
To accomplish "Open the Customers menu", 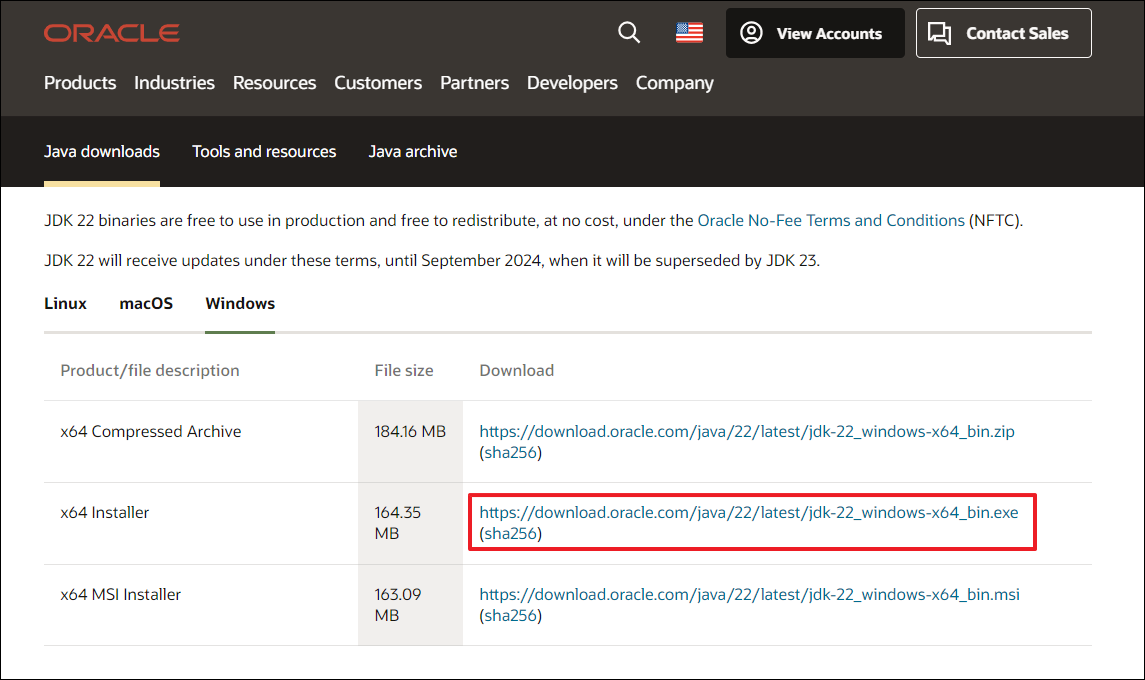I will point(378,83).
